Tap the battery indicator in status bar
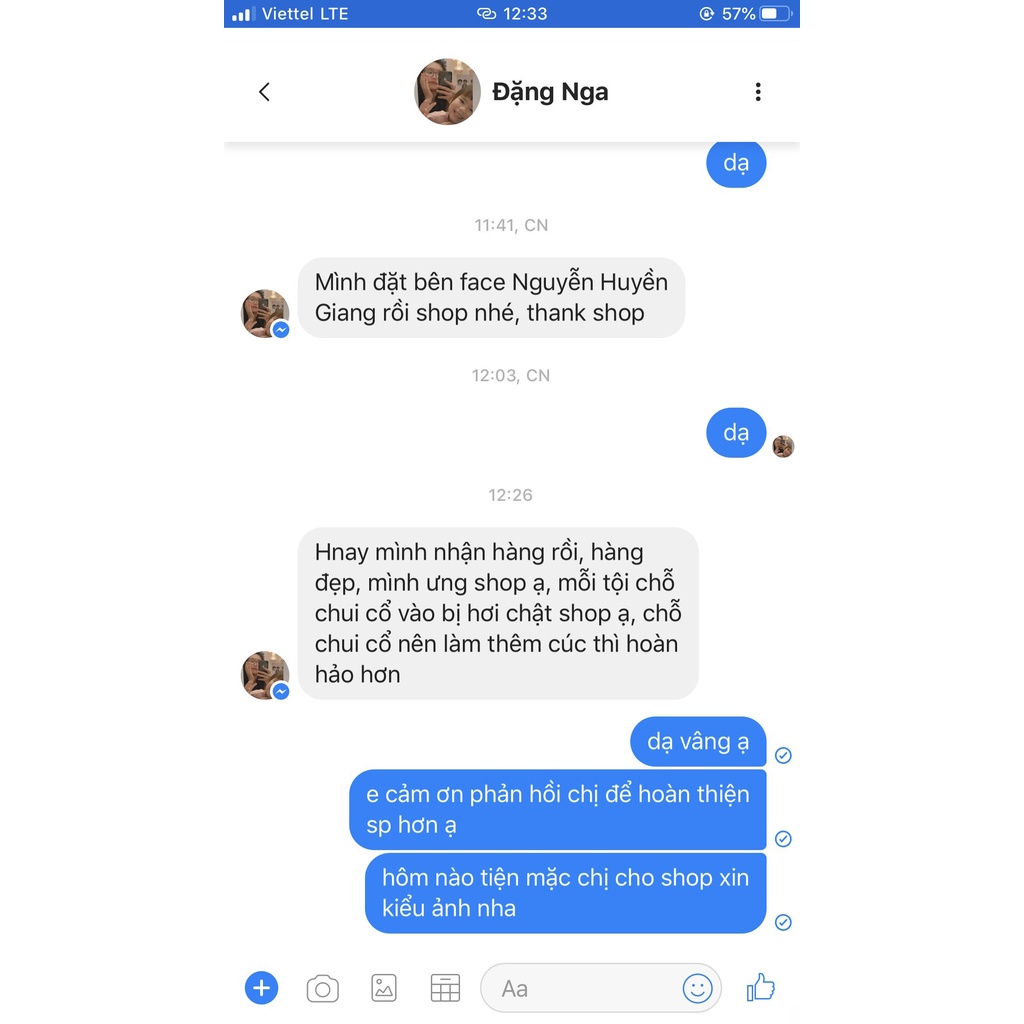 pos(776,14)
